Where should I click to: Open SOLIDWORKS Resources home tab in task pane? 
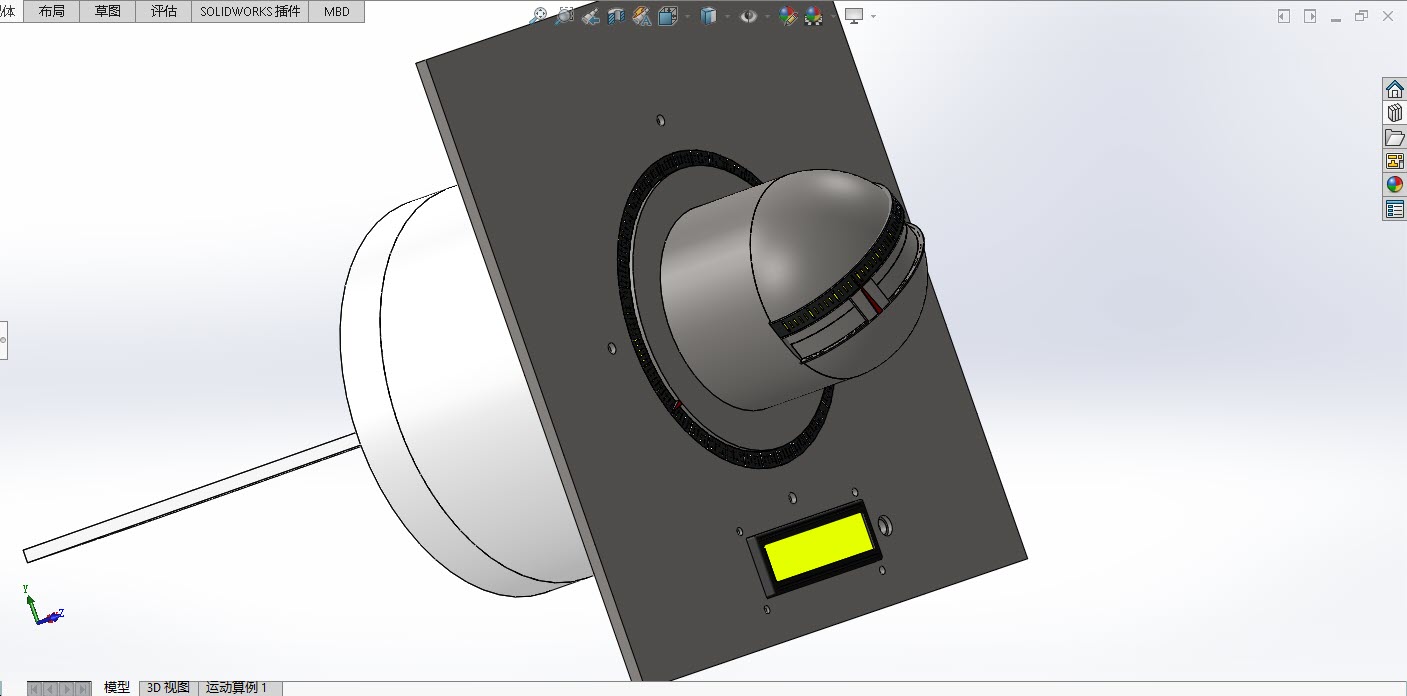pos(1394,89)
